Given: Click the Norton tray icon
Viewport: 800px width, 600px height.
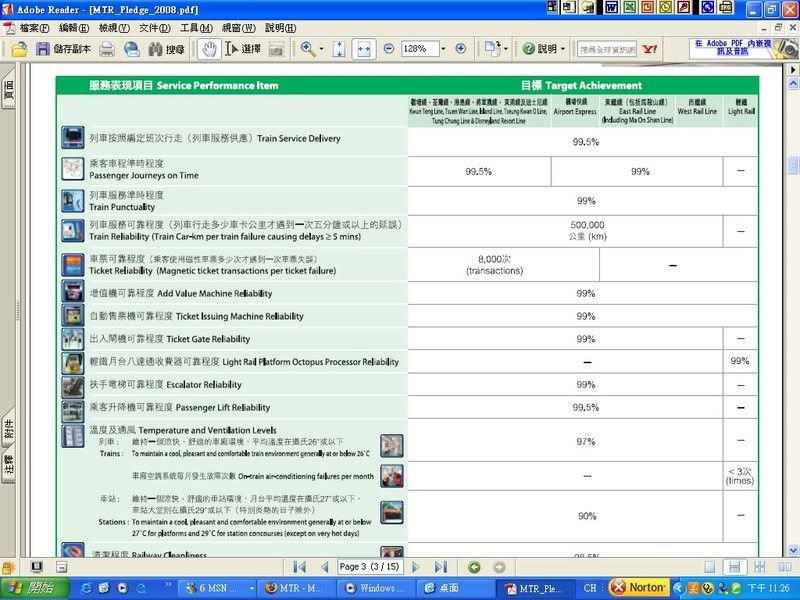Looking at the screenshot, I should pyautogui.click(x=638, y=588).
